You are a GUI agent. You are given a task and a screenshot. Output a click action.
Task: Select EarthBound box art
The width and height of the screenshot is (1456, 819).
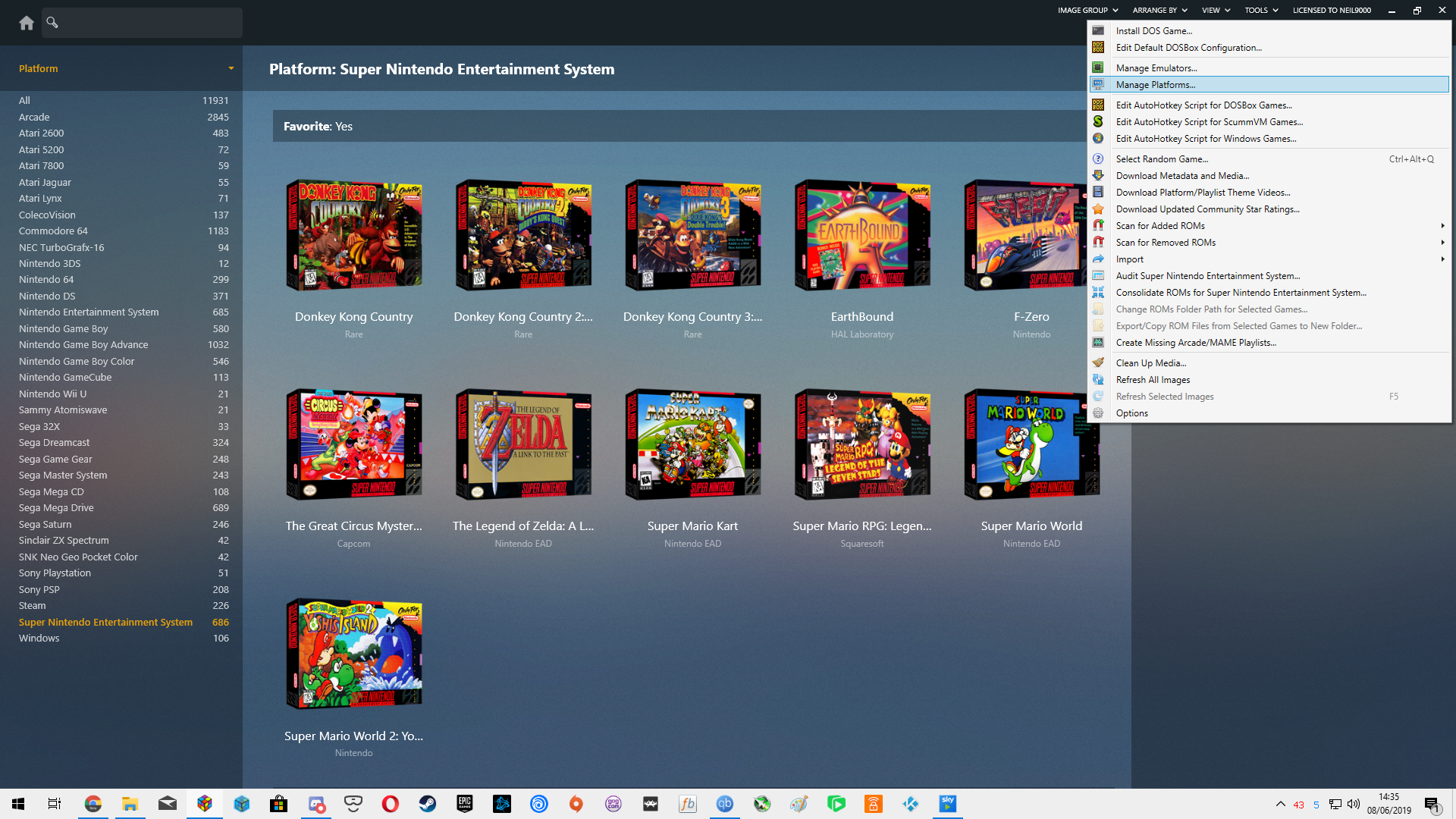862,236
